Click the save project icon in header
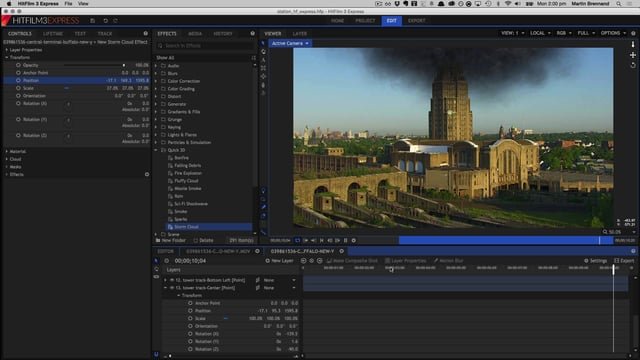Image resolution: width=640 pixels, height=360 pixels. [x=93, y=20]
